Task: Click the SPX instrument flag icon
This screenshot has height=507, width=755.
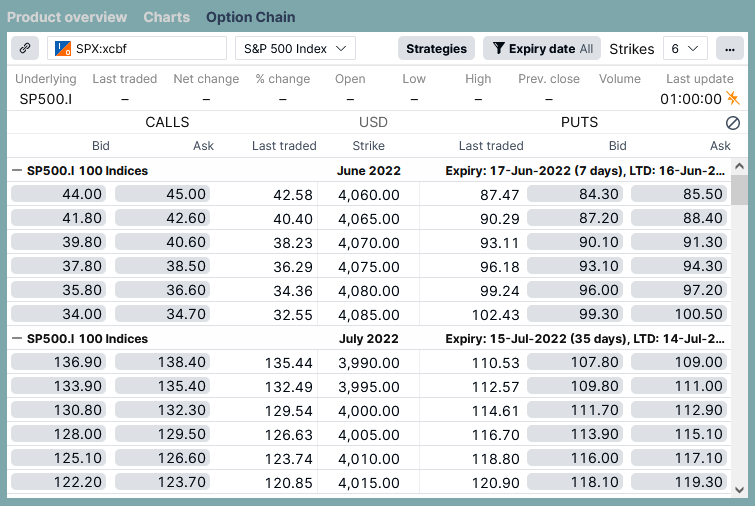Action: click(x=63, y=49)
